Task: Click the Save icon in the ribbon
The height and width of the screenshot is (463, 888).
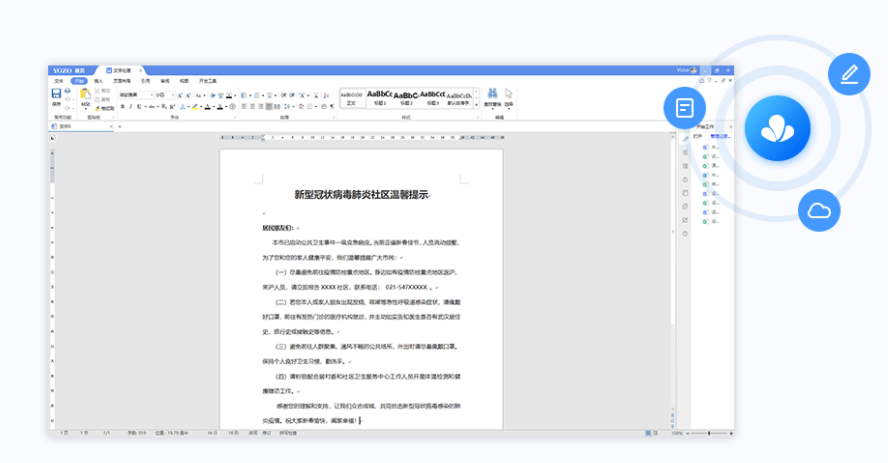Action: click(56, 94)
